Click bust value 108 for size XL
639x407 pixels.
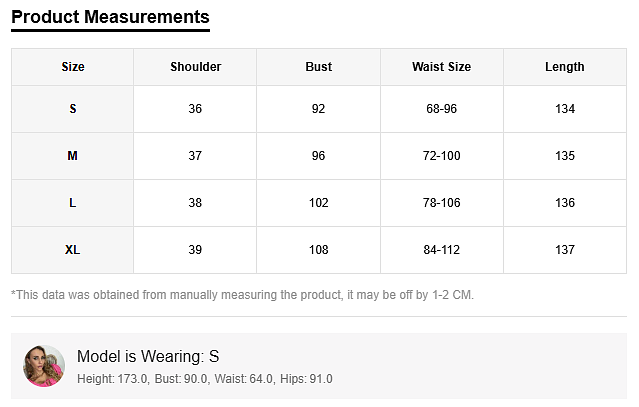318,250
